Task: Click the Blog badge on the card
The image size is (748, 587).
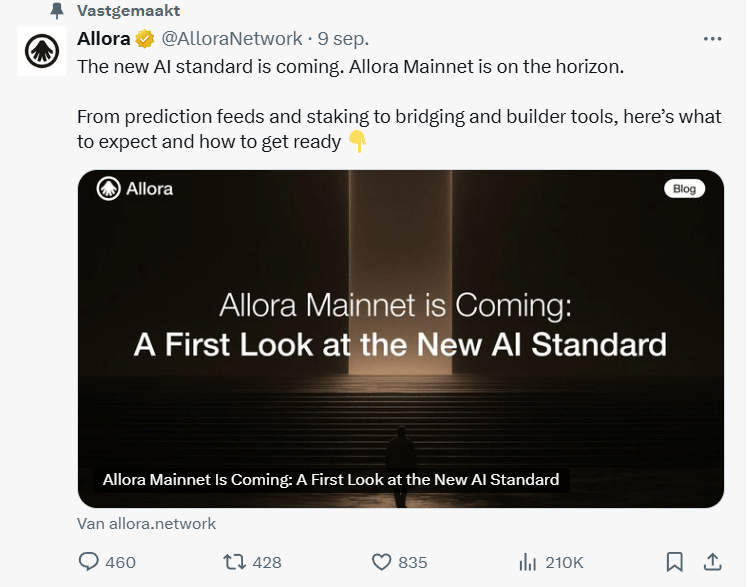Action: tap(684, 189)
